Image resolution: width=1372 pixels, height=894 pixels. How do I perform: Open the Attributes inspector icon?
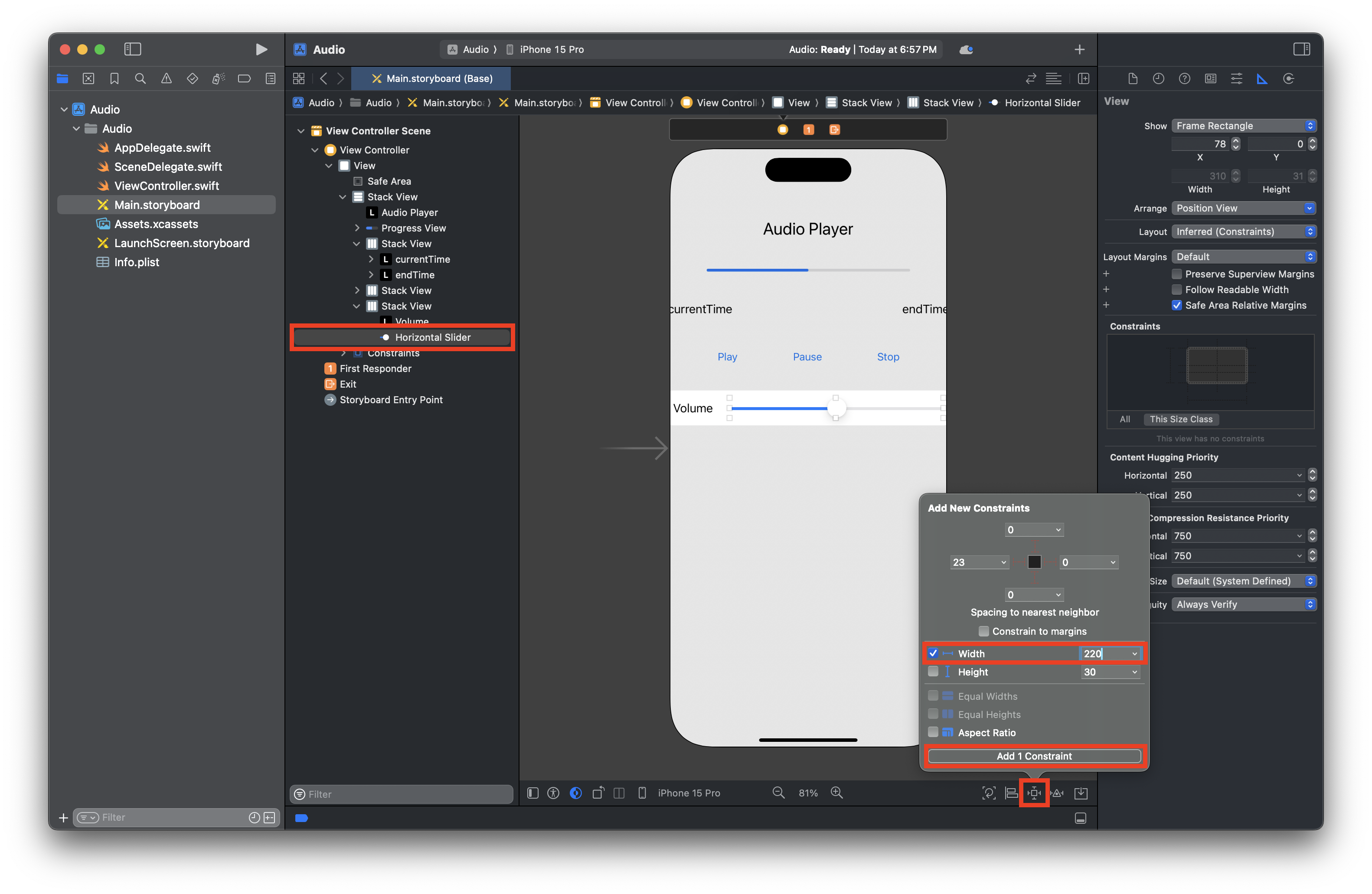(1236, 79)
